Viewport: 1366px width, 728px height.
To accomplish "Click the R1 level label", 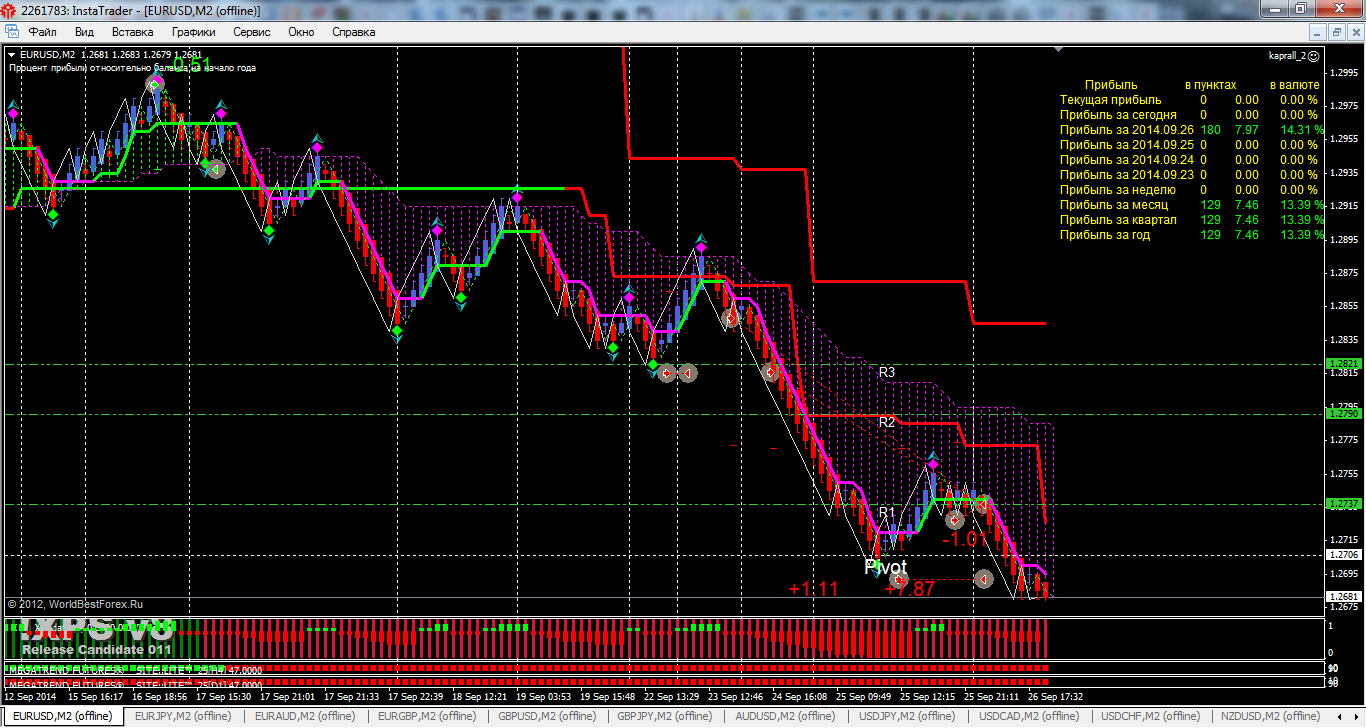I will (x=887, y=513).
